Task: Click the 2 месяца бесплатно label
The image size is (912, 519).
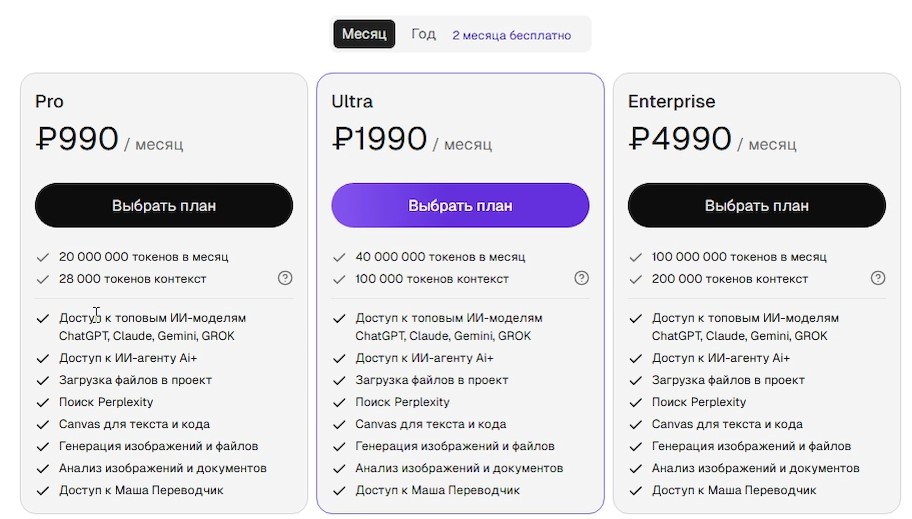Action: pos(511,35)
